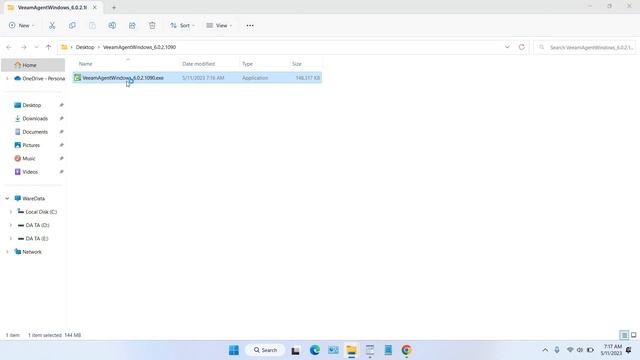
Task: Click the search box for this folder
Action: click(584, 47)
